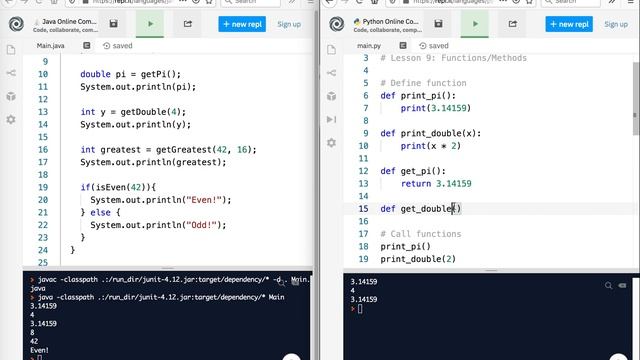
Task: Click the 'print(3.14159)' line
Action: pos(436,108)
